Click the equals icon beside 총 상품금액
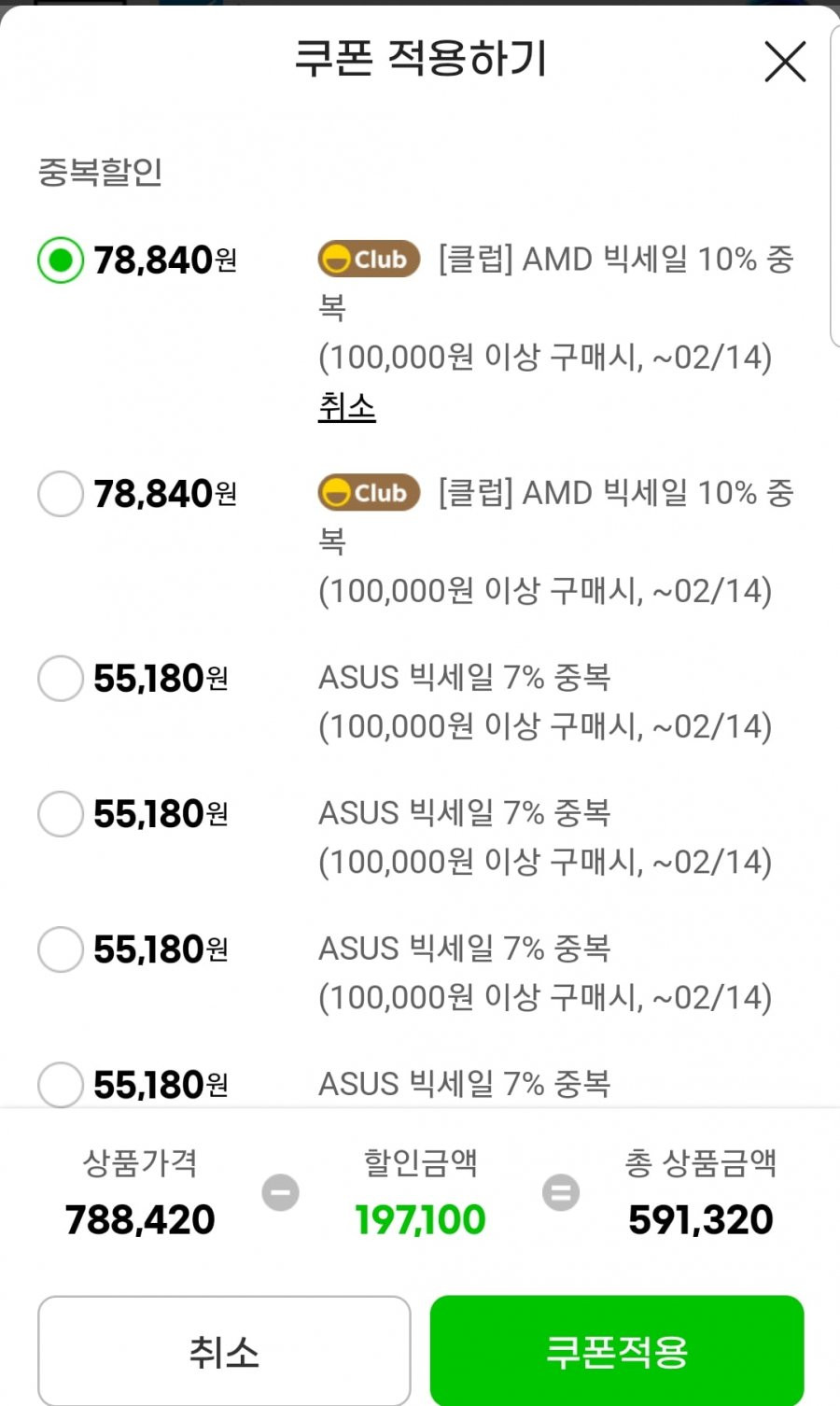The image size is (840, 1406). click(x=561, y=1192)
